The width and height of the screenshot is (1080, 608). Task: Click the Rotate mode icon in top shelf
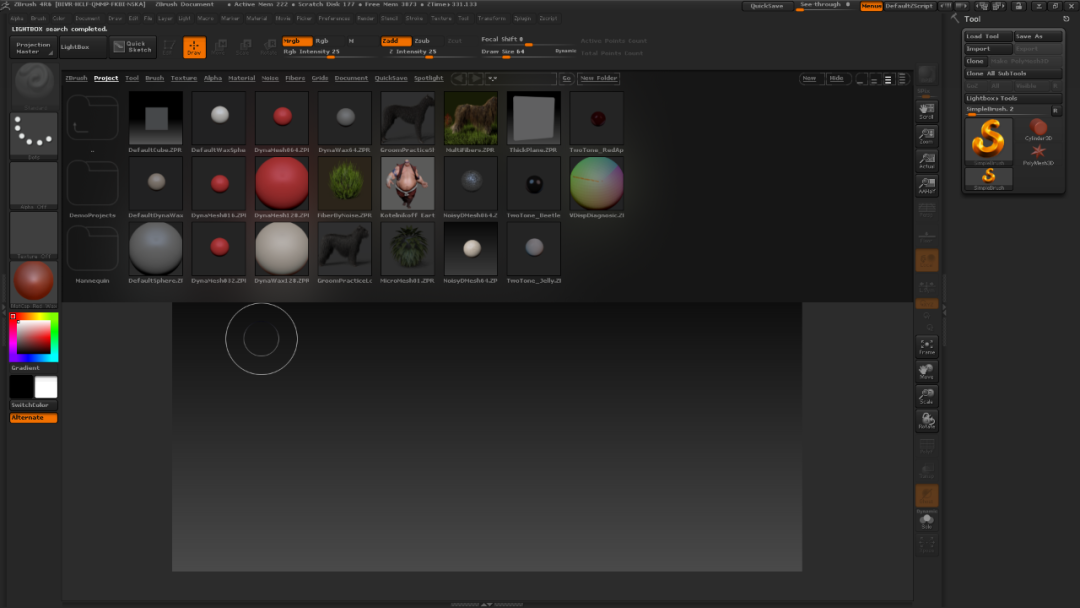[x=269, y=47]
